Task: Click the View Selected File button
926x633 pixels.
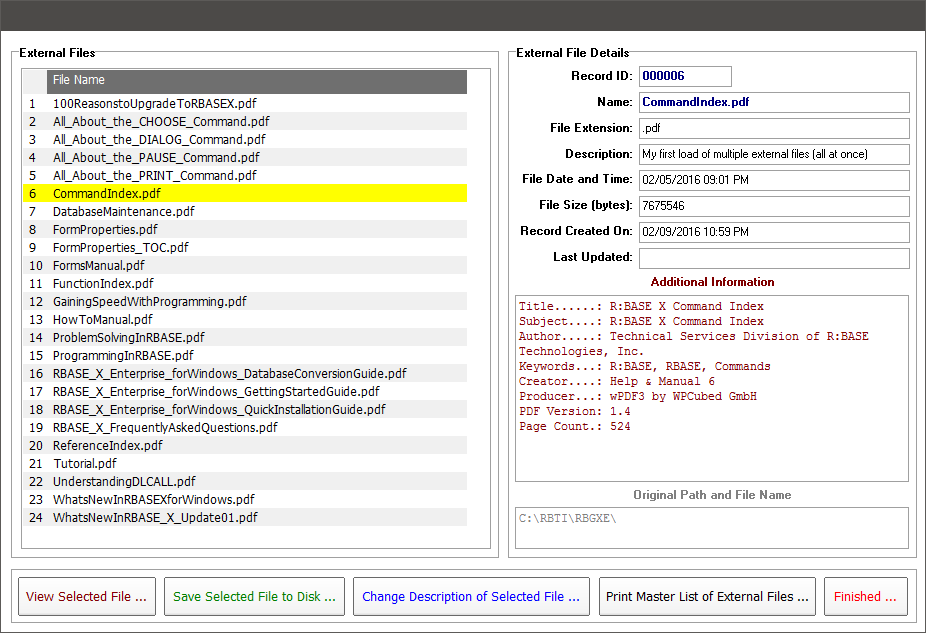Action: click(x=87, y=597)
